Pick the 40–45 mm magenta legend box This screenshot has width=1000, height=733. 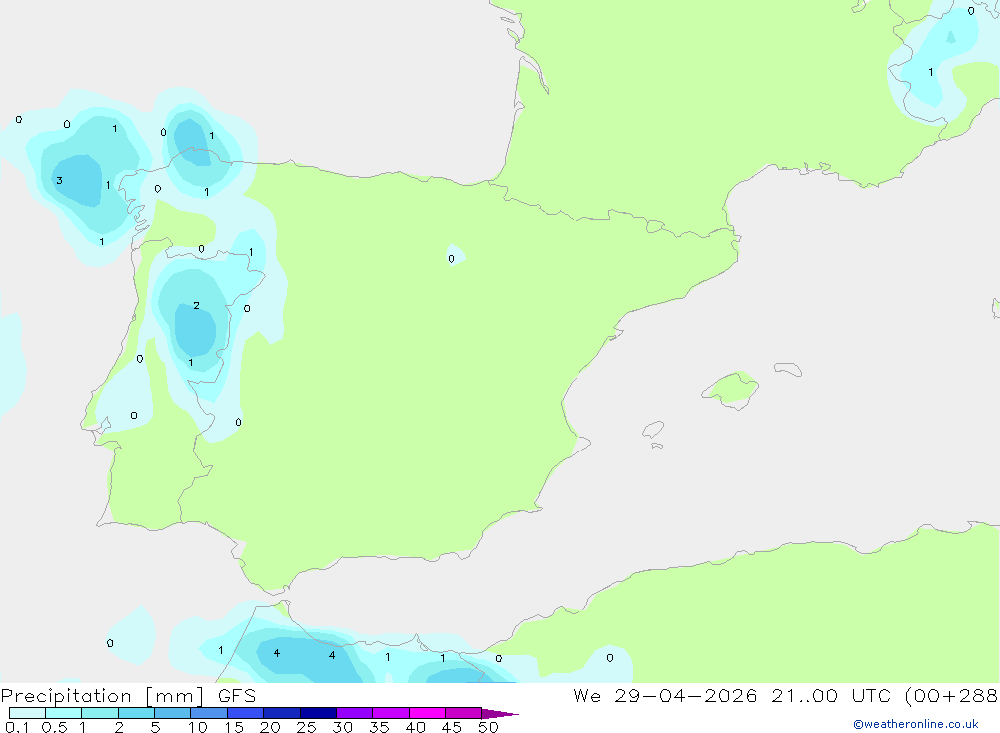[x=427, y=713]
